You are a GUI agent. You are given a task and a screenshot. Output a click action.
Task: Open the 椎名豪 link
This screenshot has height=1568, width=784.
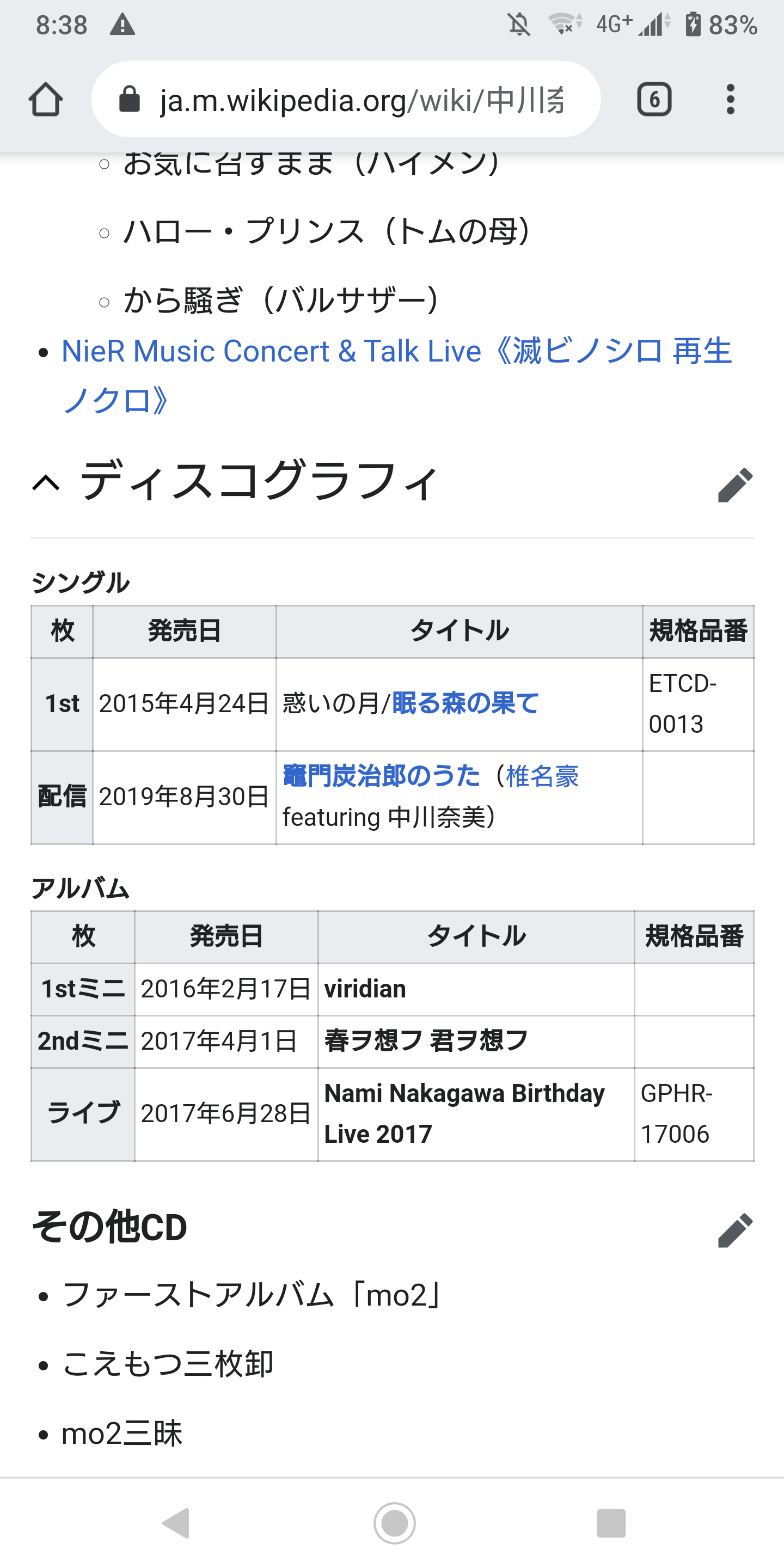[542, 776]
